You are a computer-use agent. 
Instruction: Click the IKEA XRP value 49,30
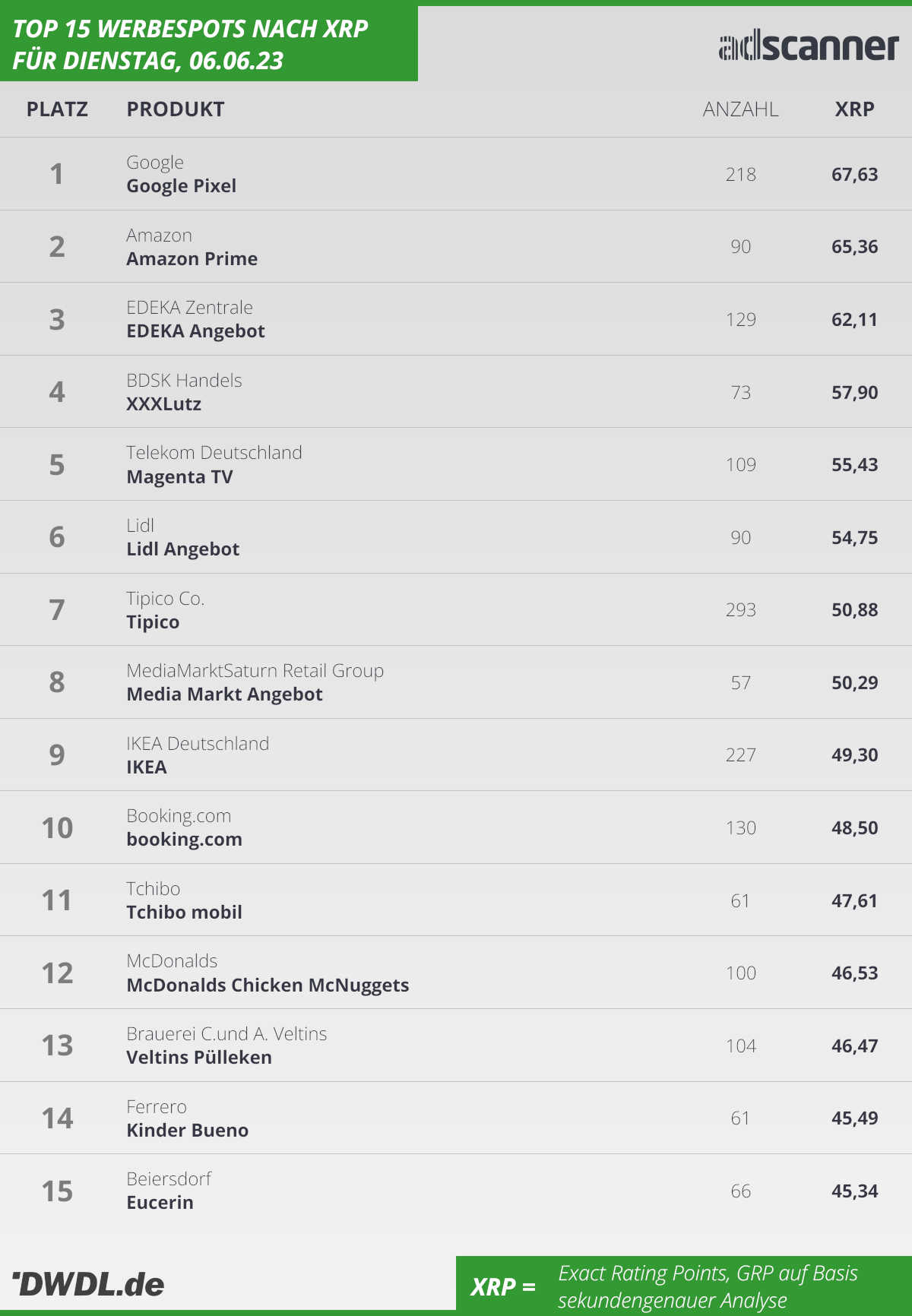tap(855, 755)
